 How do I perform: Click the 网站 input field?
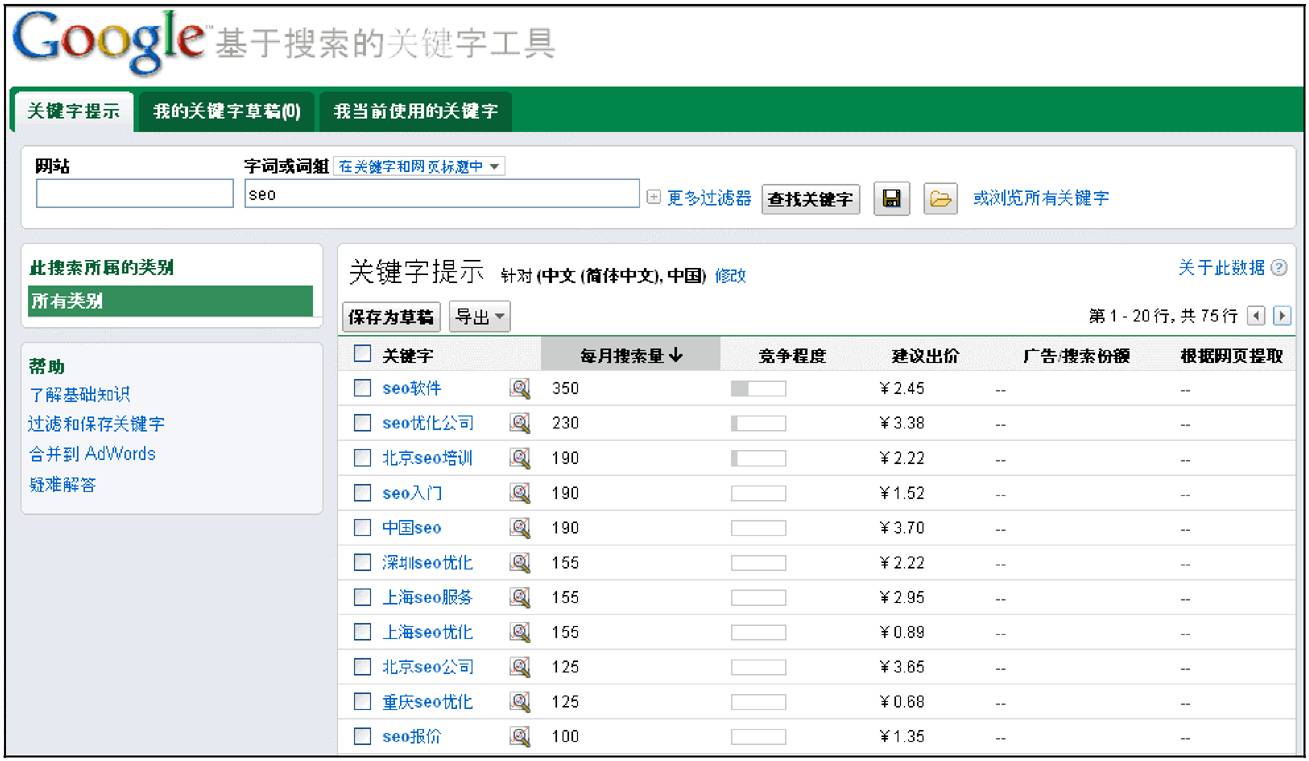135,194
